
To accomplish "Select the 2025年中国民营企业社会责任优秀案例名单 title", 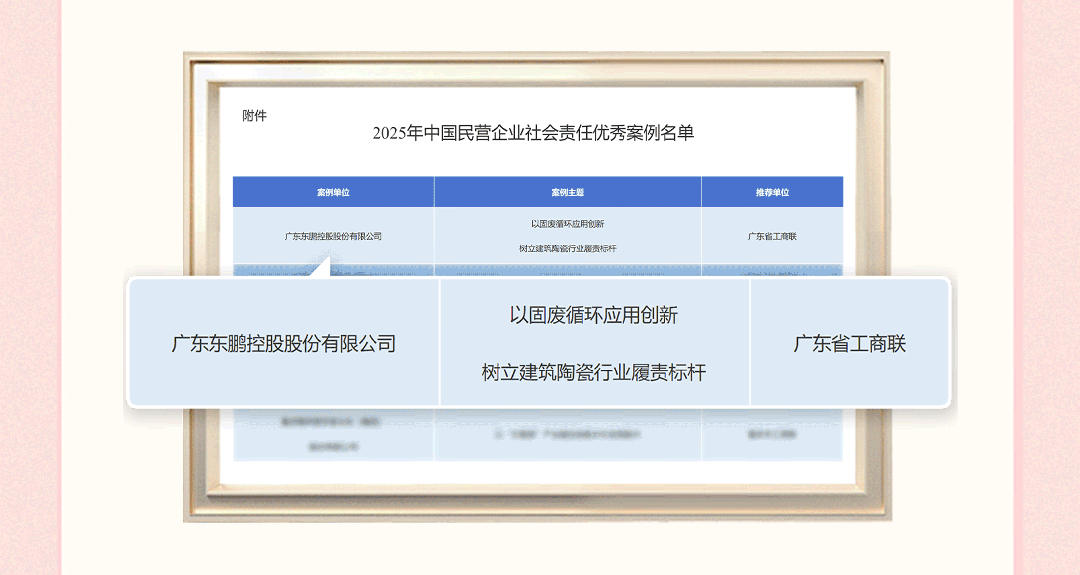I will (x=533, y=133).
